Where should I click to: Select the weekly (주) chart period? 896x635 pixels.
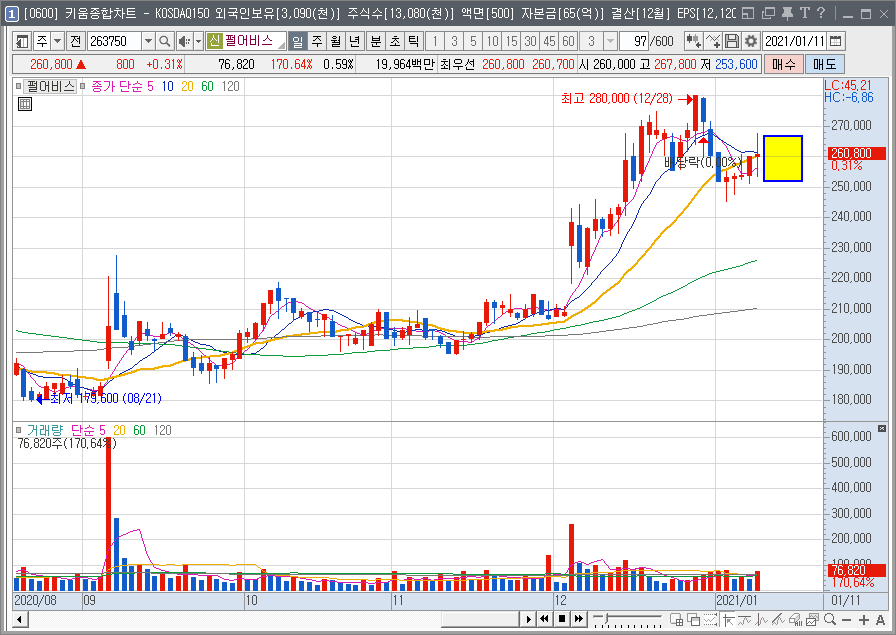pyautogui.click(x=317, y=41)
